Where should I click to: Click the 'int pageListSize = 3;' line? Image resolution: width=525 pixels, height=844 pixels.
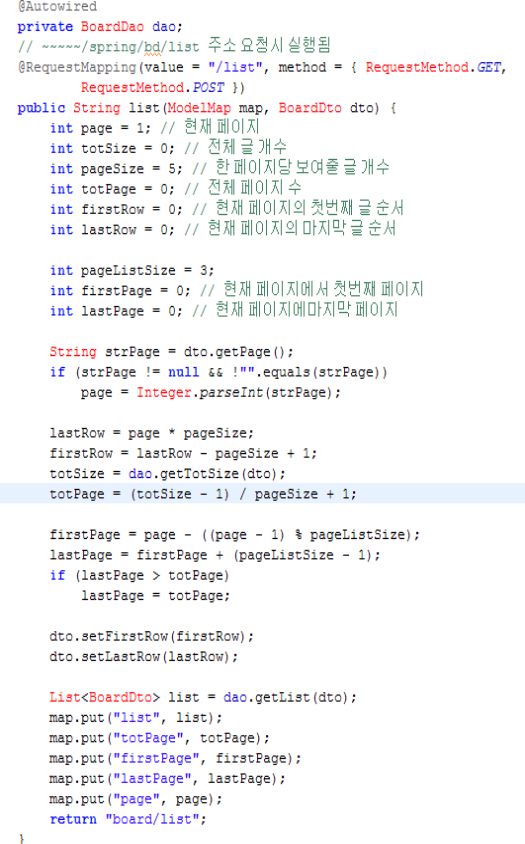click(132, 270)
